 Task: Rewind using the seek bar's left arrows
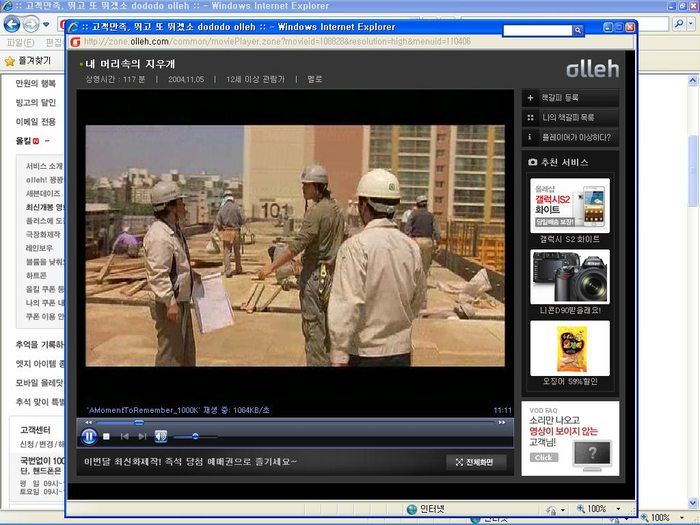[88, 422]
